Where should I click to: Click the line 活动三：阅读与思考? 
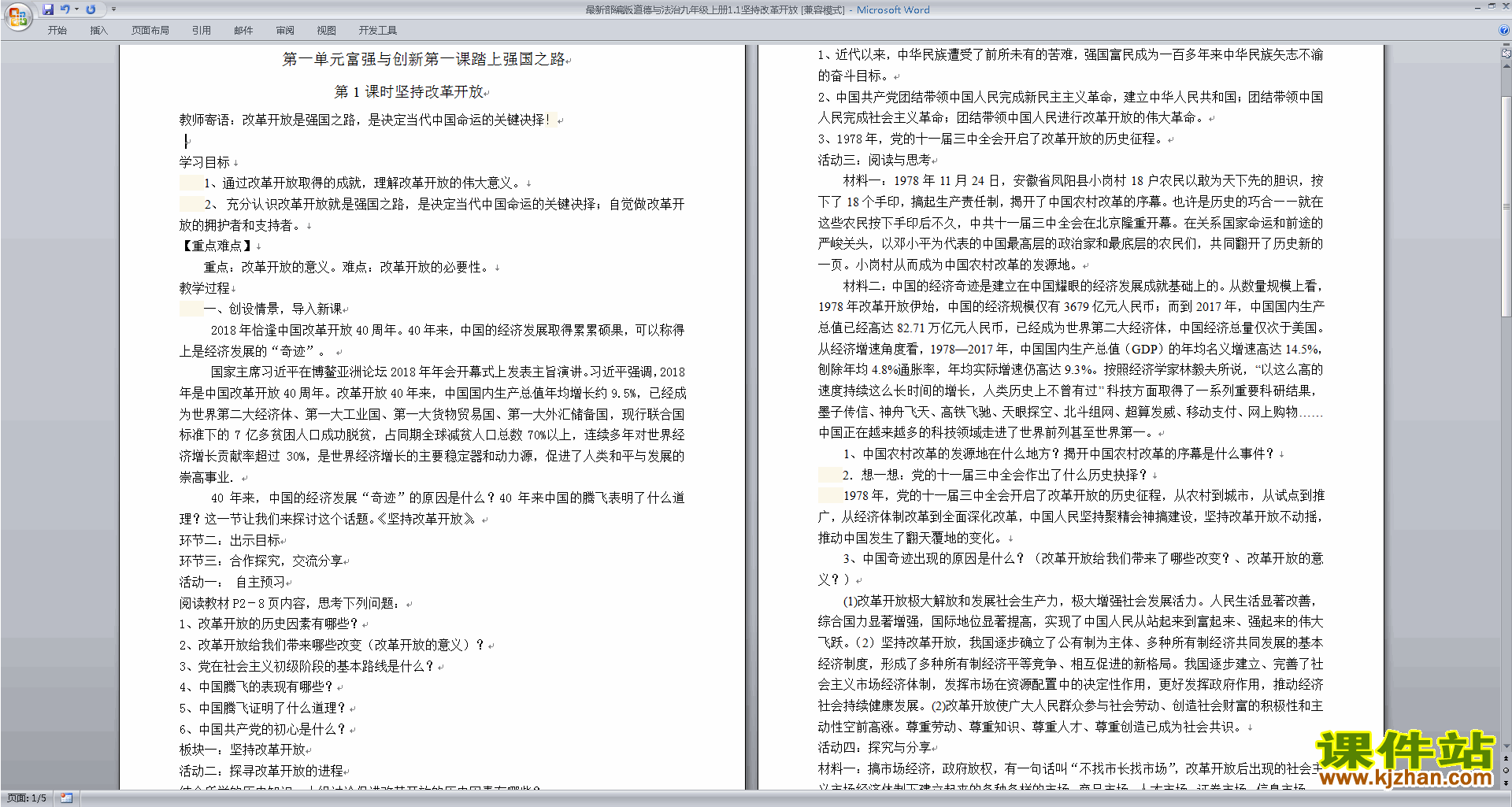(875, 160)
